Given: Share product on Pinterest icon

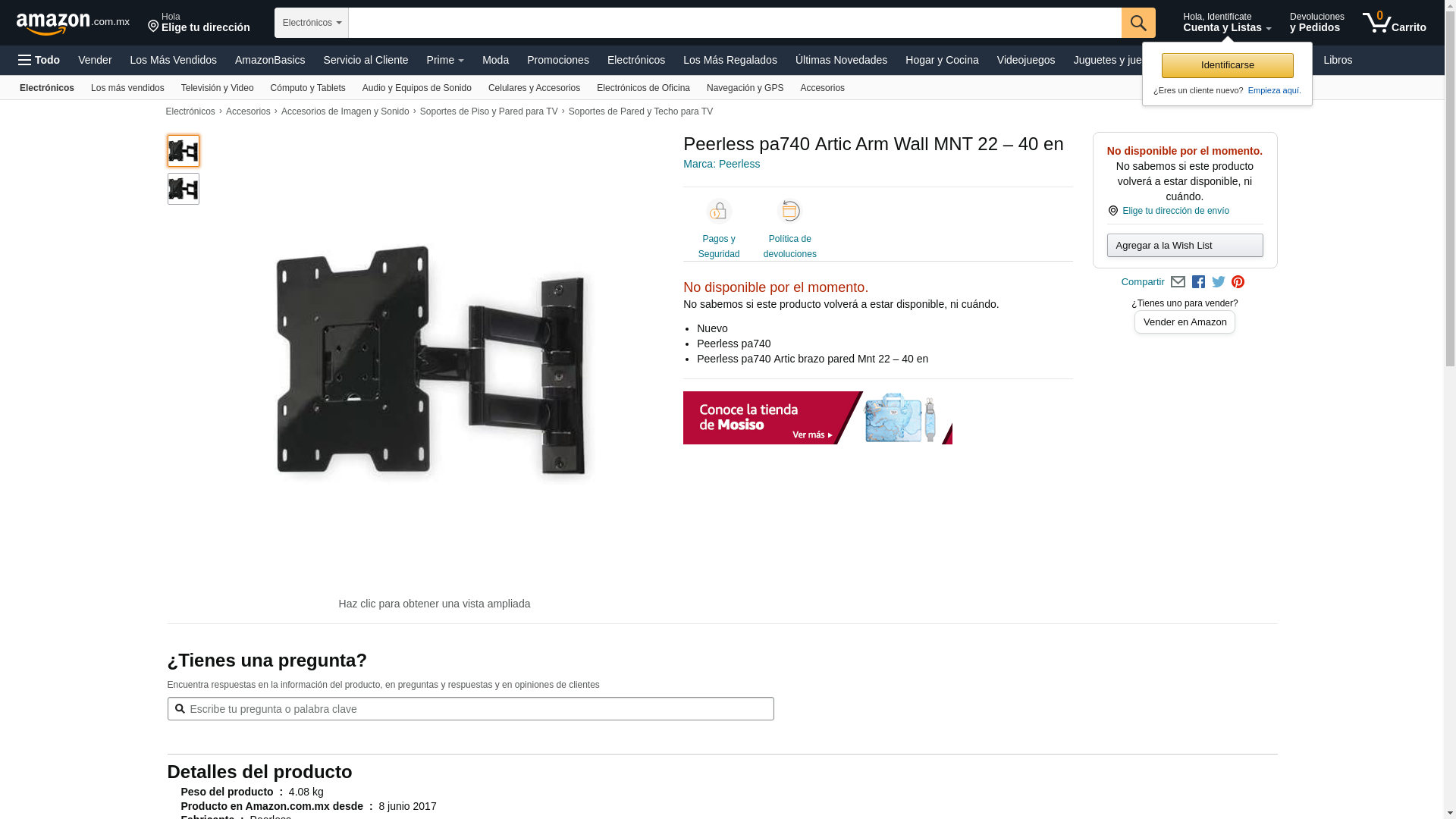Looking at the screenshot, I should coord(1238,282).
